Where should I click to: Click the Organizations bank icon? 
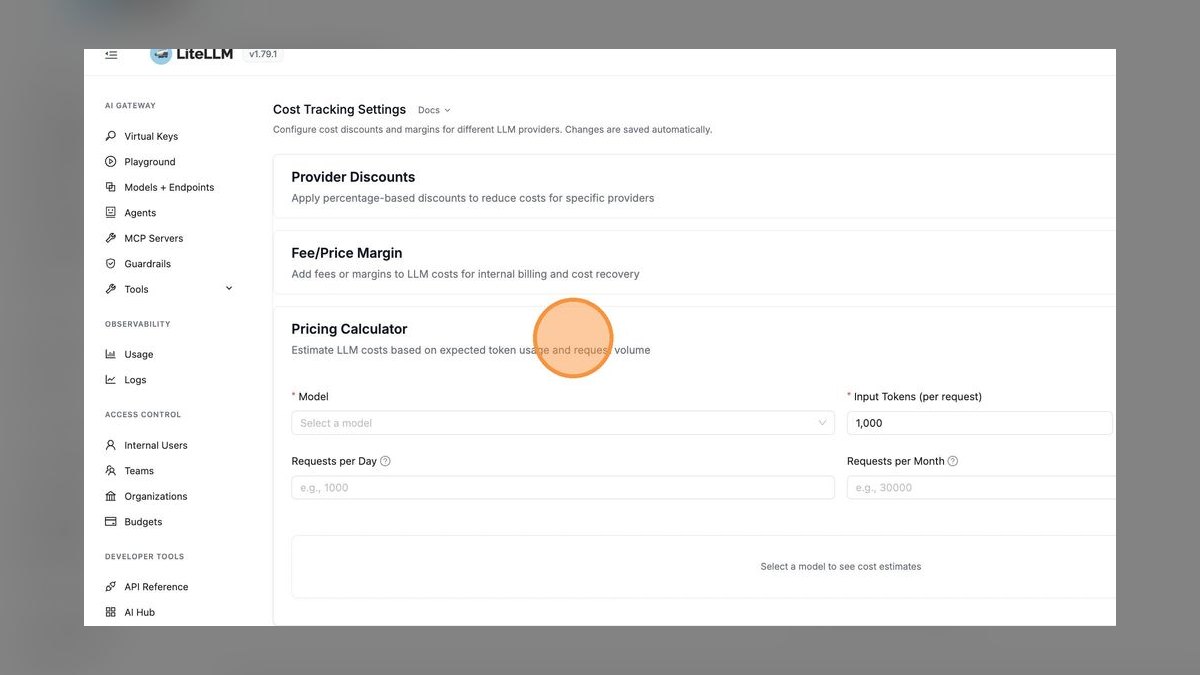coord(111,496)
